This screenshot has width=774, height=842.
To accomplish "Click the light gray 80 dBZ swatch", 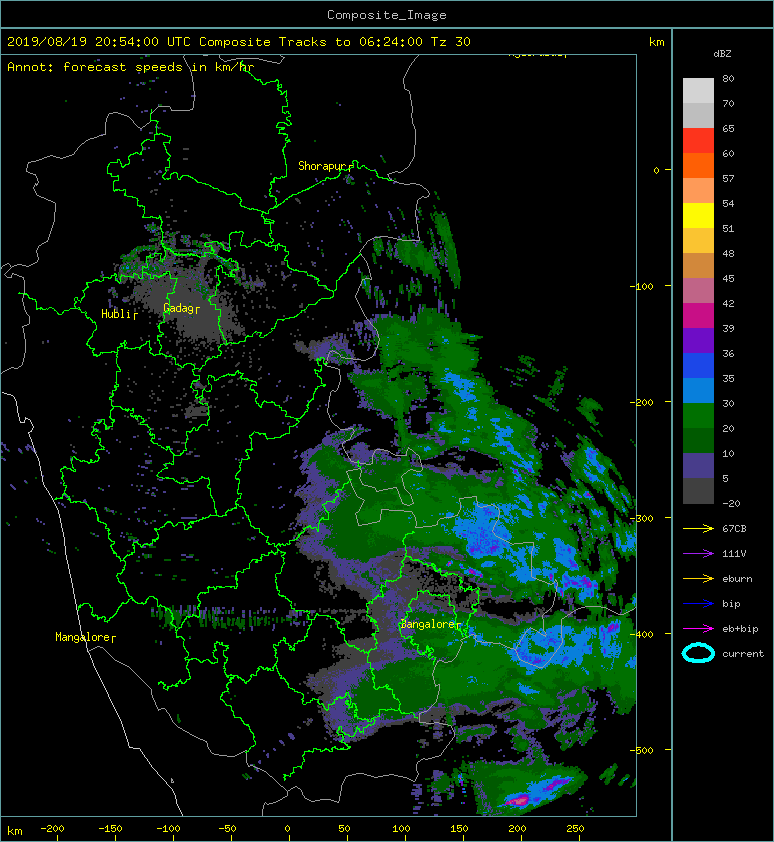I will coord(698,91).
